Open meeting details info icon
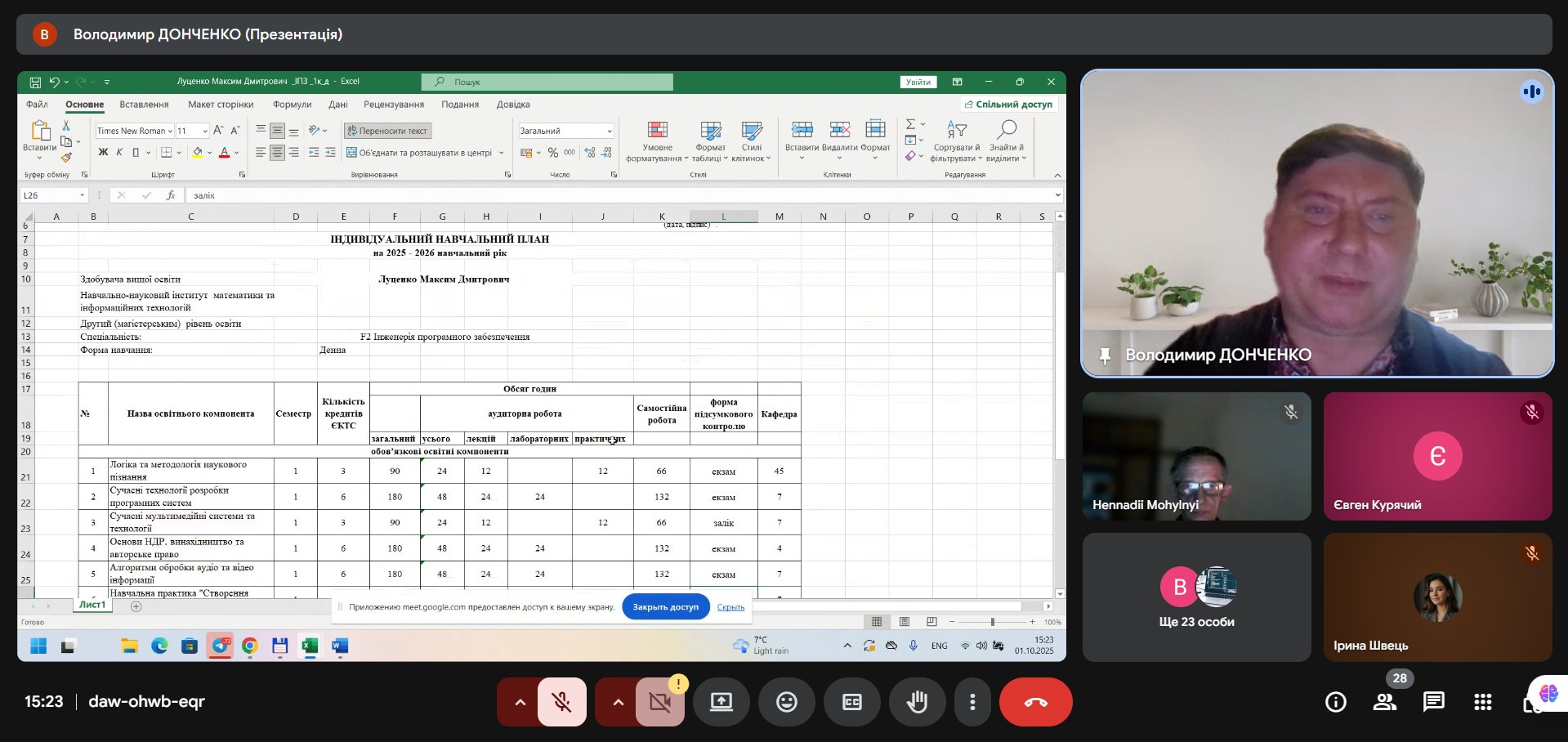 tap(1335, 702)
